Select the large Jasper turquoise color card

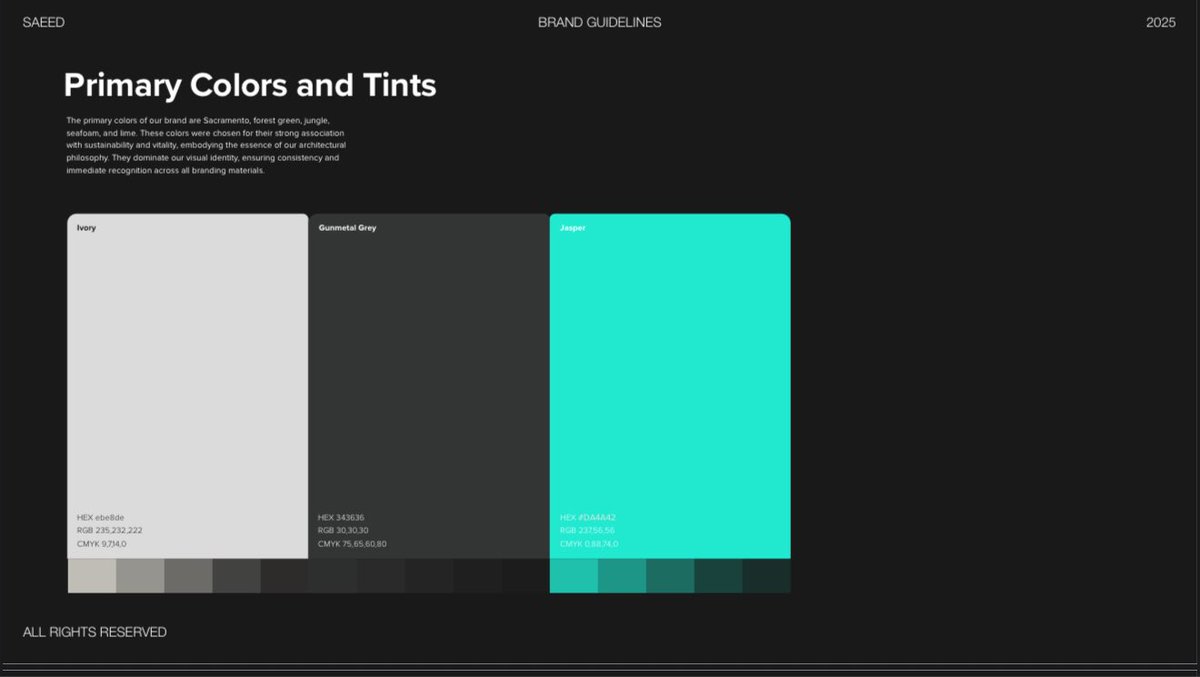(x=670, y=386)
